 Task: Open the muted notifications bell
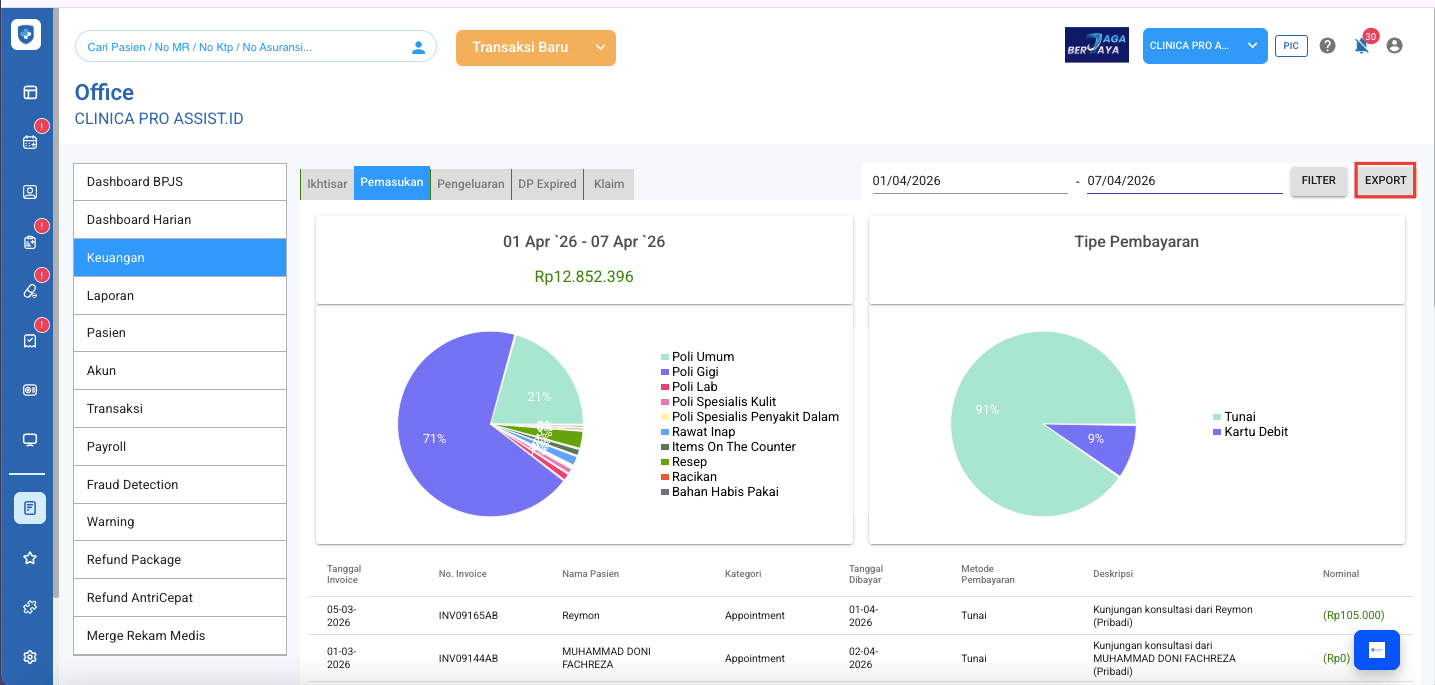[x=1361, y=46]
